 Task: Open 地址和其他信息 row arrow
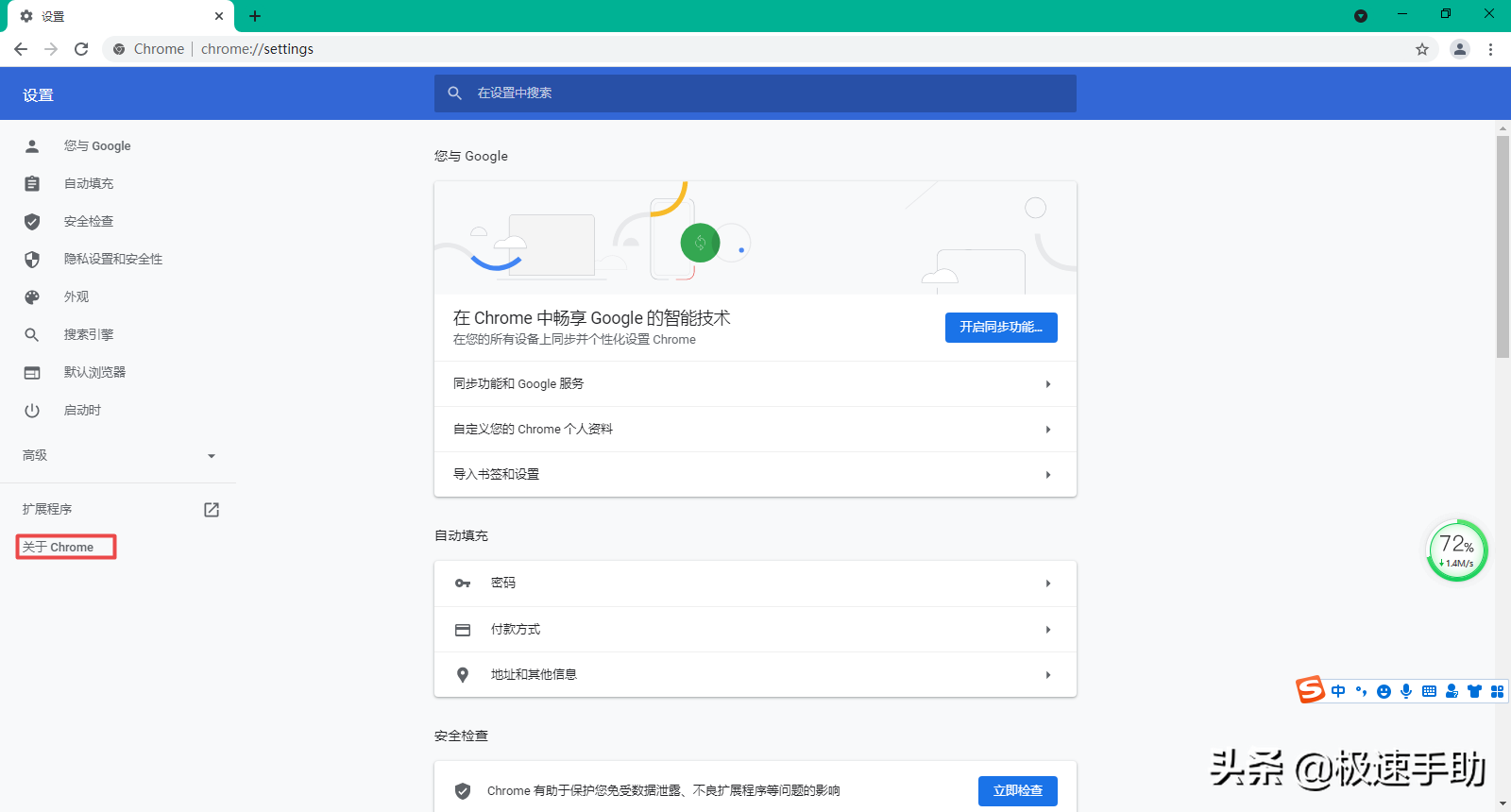[x=1048, y=675]
